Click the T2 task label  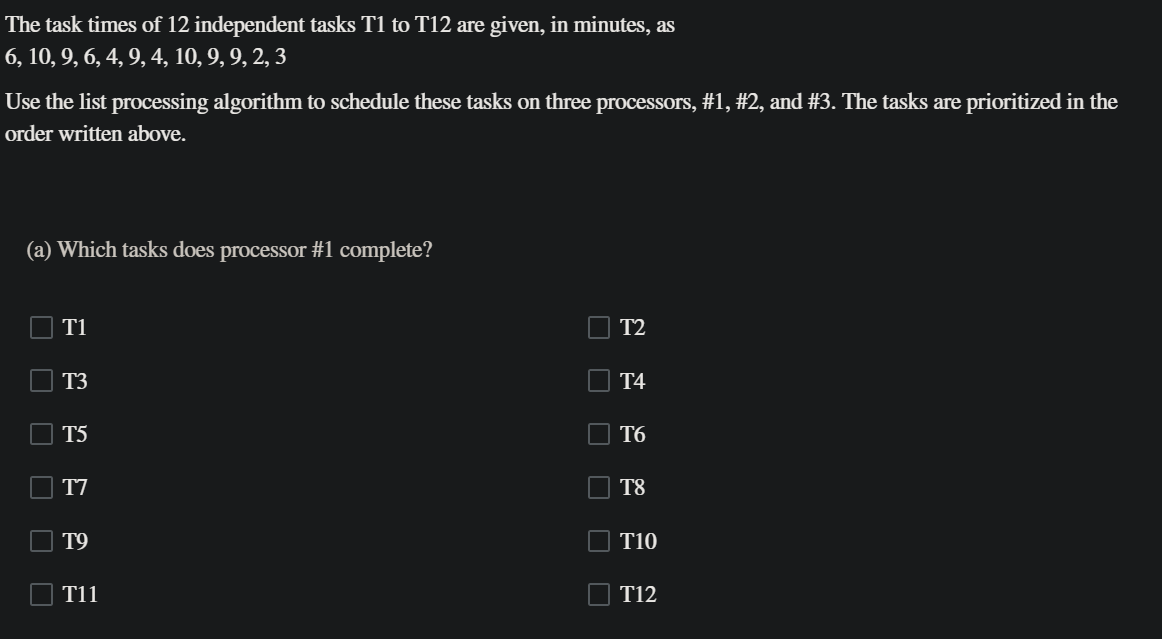632,326
